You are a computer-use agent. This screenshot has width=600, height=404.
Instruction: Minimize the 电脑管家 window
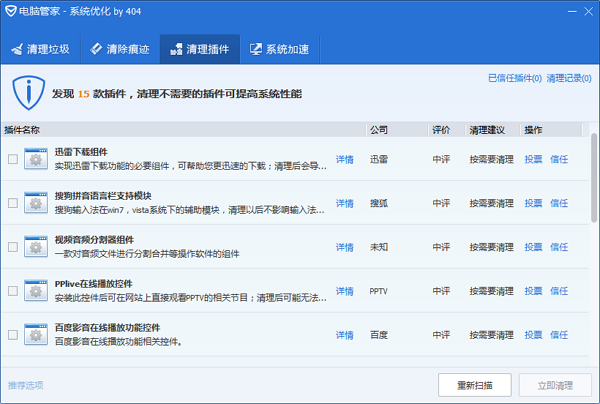(572, 11)
